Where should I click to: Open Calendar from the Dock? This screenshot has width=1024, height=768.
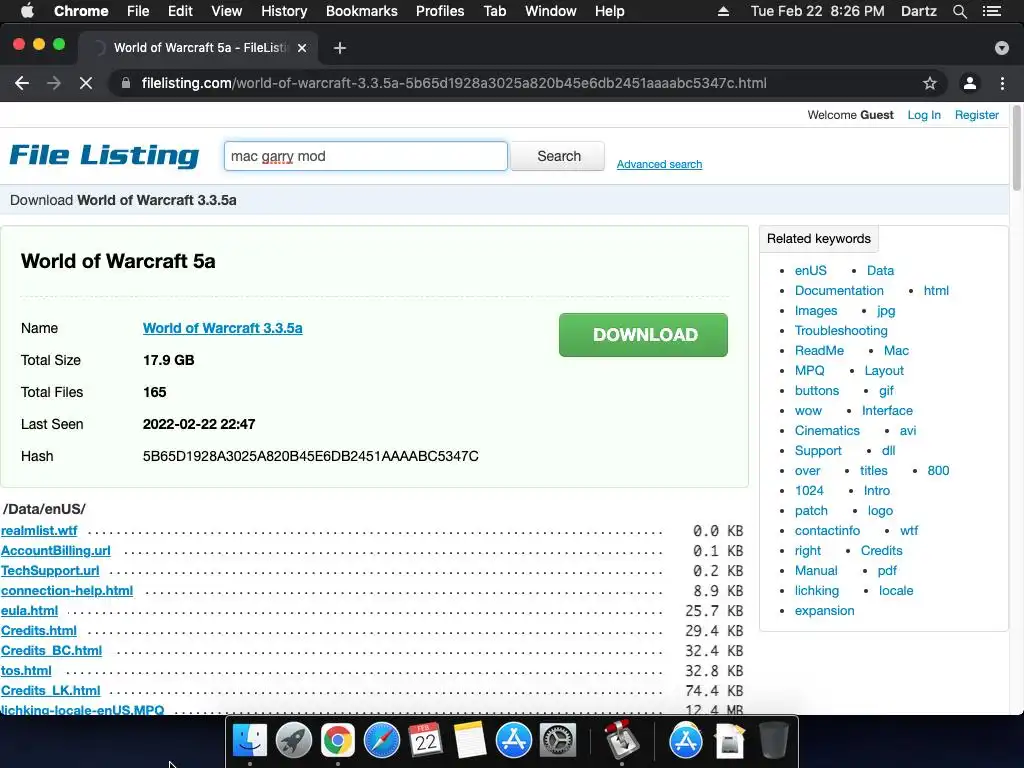pos(425,741)
